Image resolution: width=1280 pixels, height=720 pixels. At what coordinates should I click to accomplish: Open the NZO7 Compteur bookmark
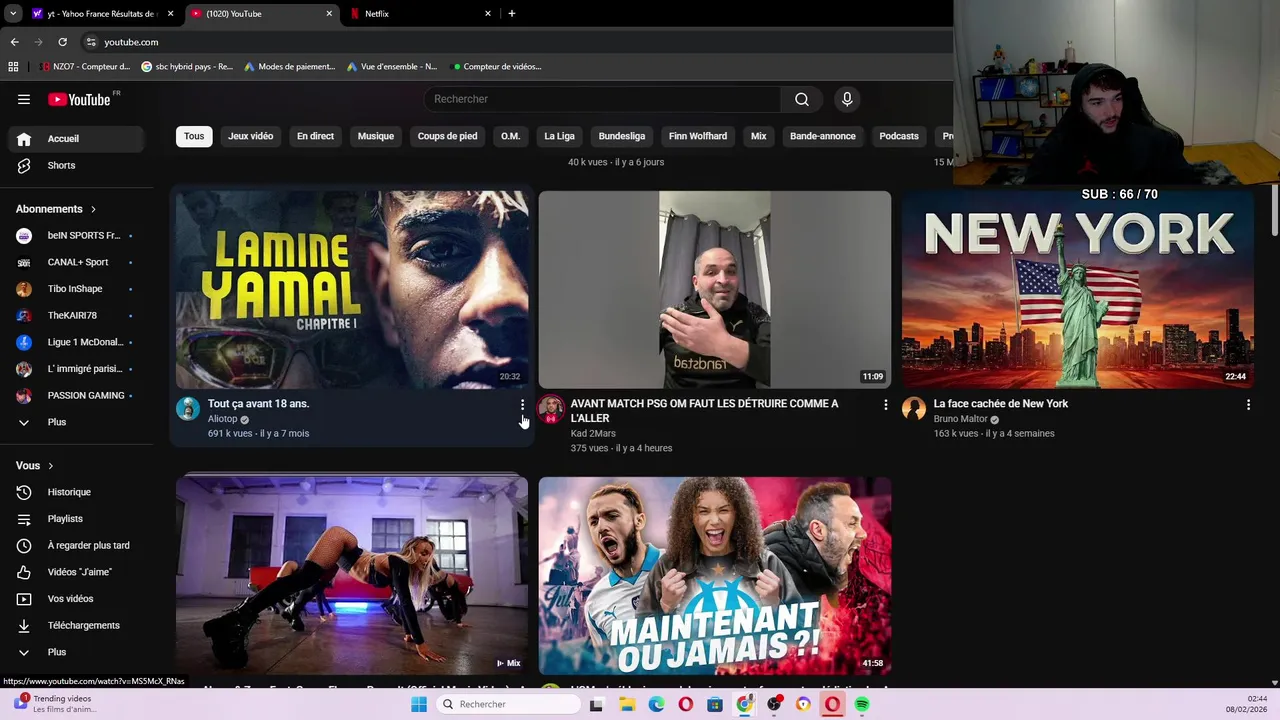tap(85, 67)
